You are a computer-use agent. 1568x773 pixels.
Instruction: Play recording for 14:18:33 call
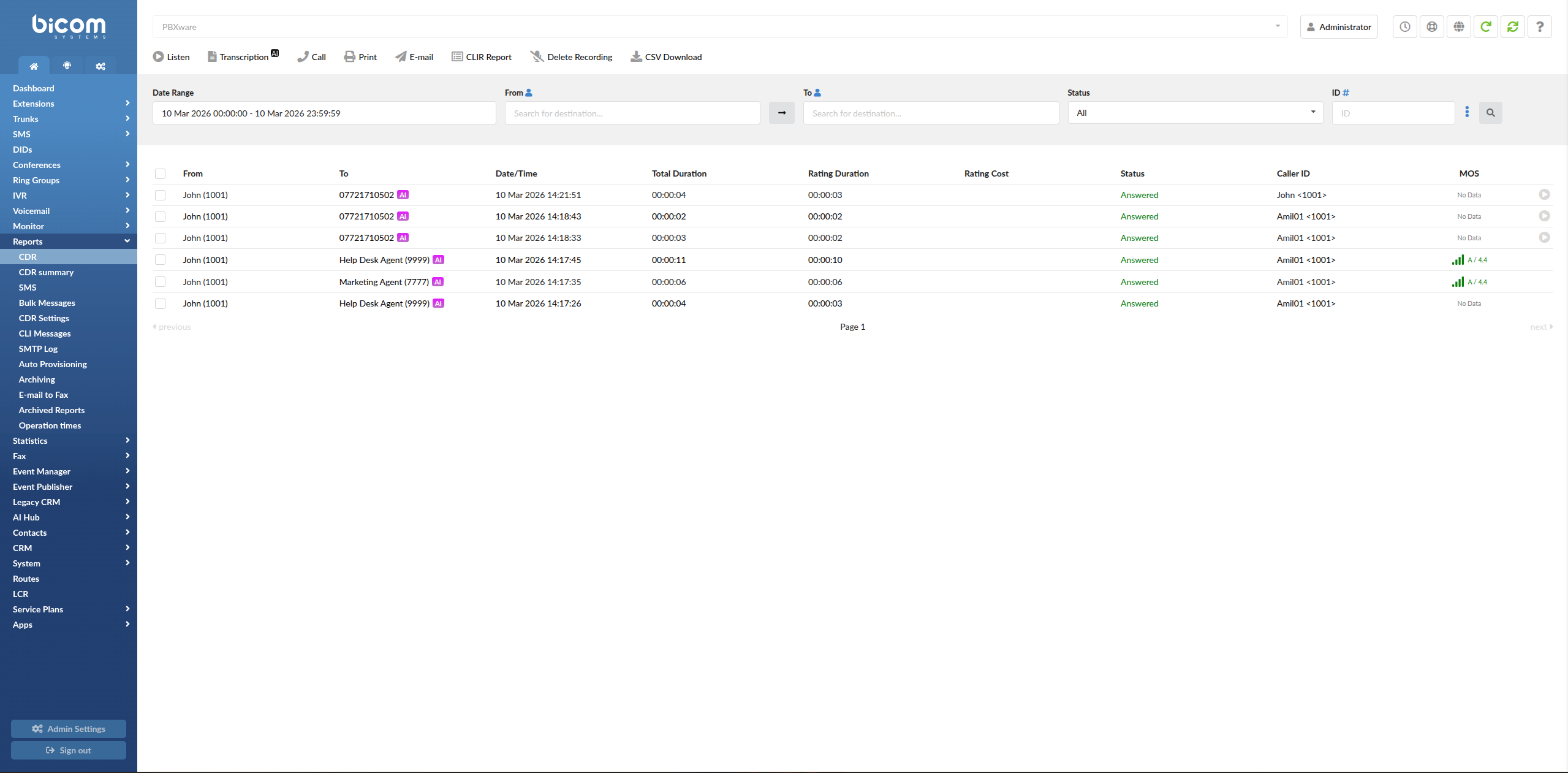(x=1545, y=237)
